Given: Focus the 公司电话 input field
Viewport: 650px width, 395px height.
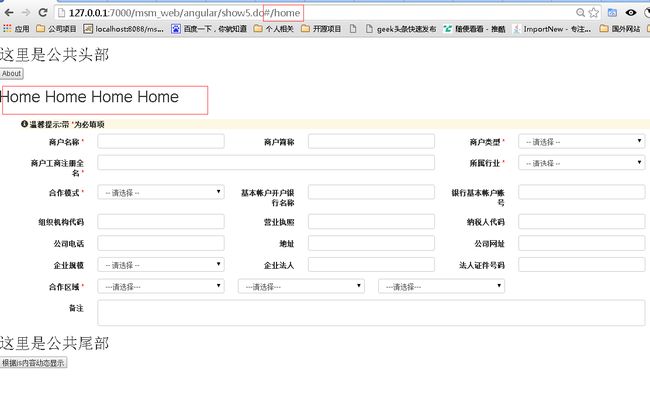Looking at the screenshot, I should pyautogui.click(x=161, y=243).
